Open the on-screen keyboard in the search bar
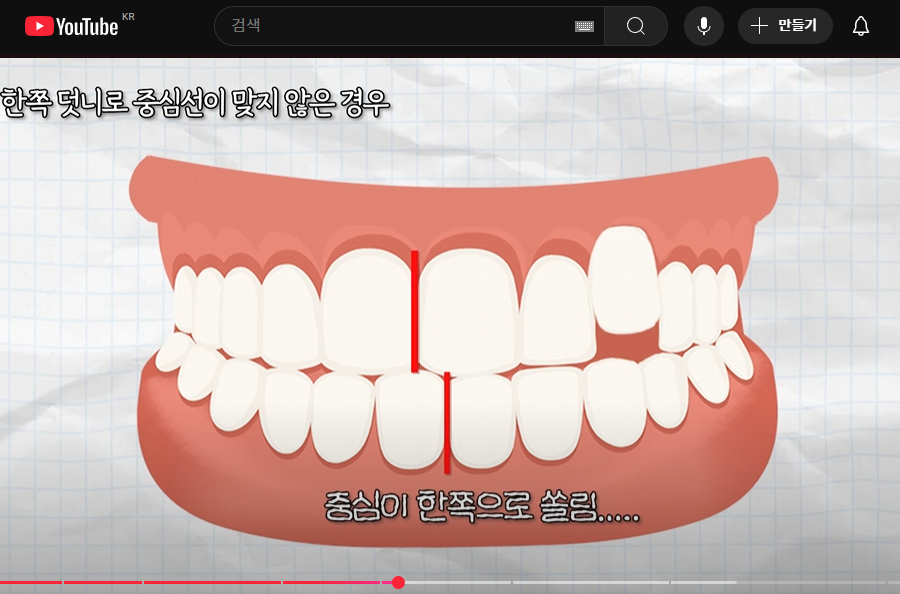The height and width of the screenshot is (594, 900). pos(582,25)
